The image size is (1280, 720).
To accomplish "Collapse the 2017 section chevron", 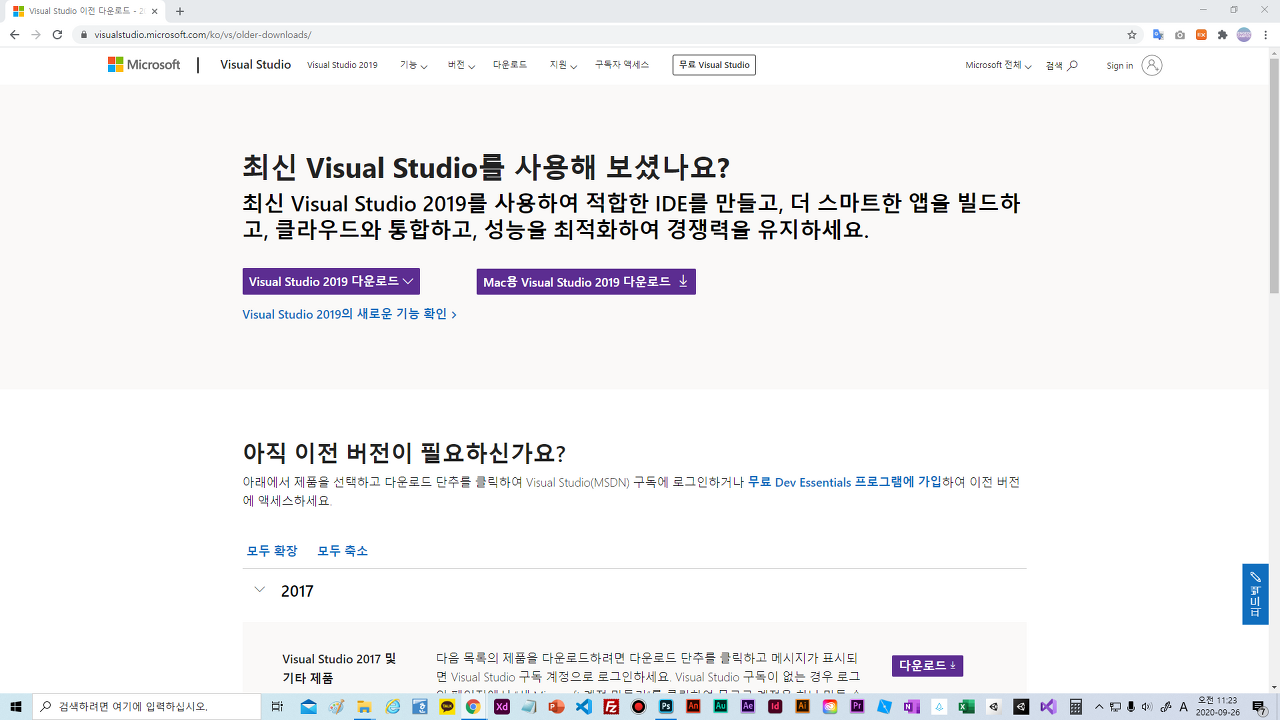I will (259, 590).
